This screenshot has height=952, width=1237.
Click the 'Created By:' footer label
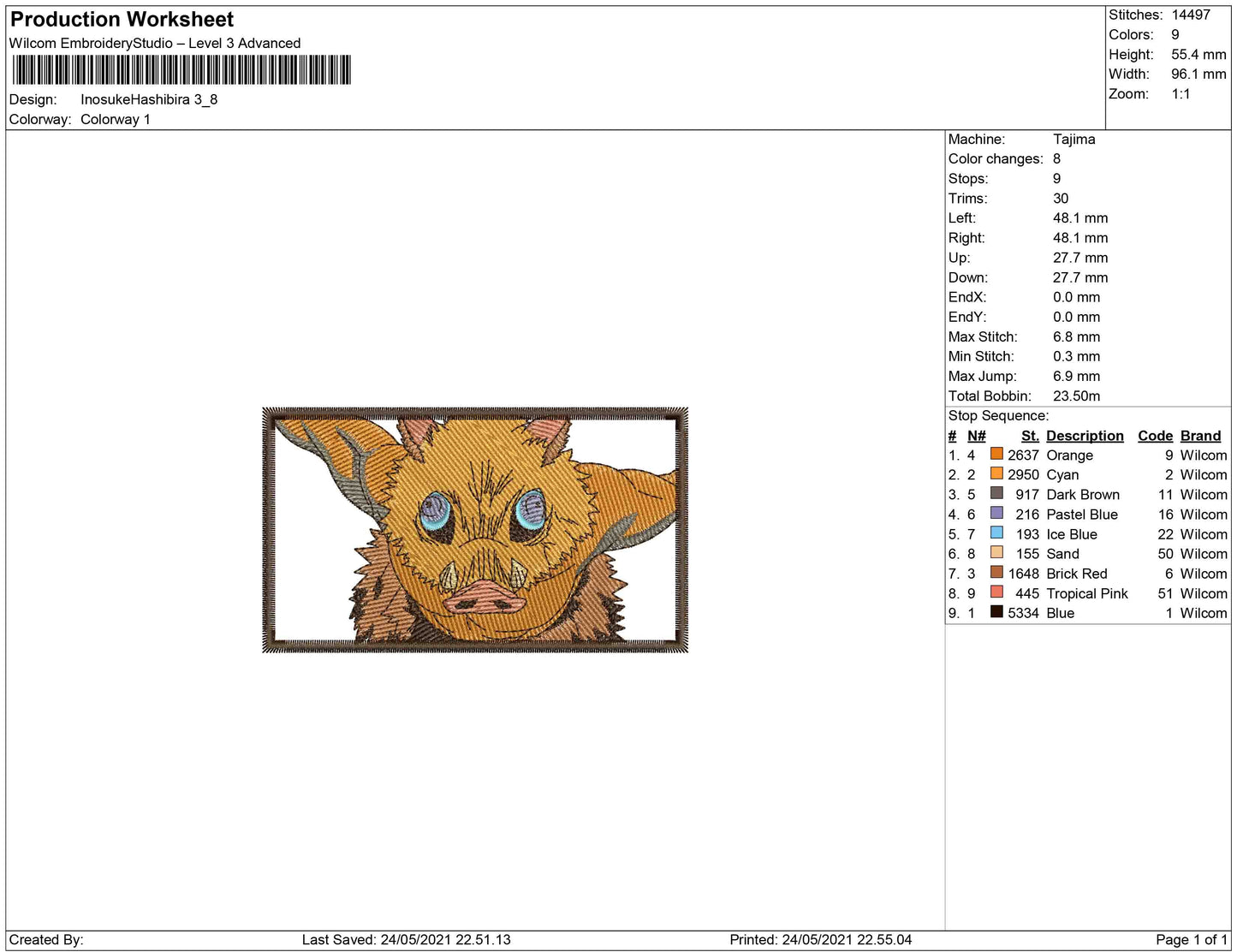point(46,939)
